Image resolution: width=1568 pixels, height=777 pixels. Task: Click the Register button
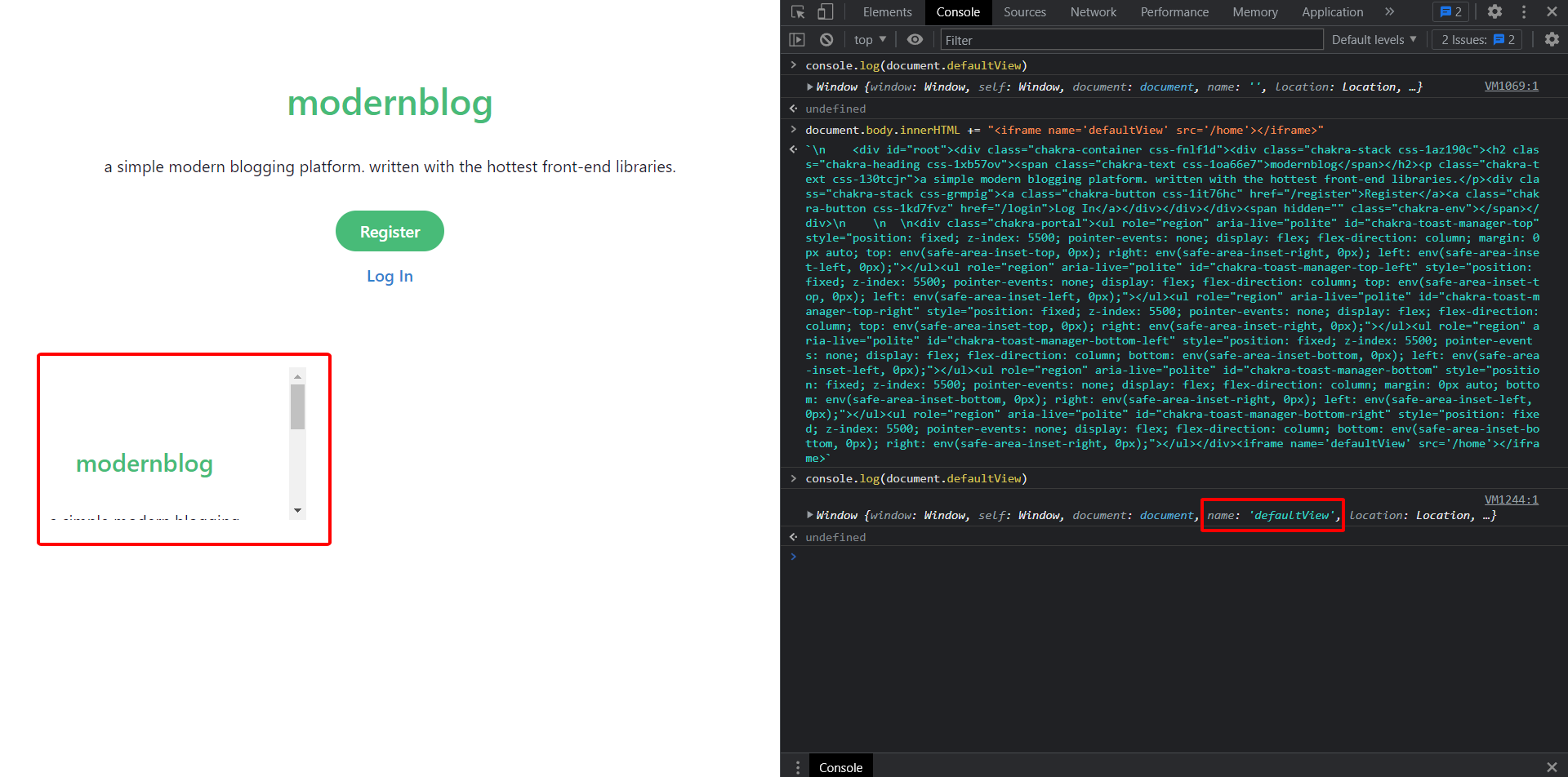(x=390, y=231)
